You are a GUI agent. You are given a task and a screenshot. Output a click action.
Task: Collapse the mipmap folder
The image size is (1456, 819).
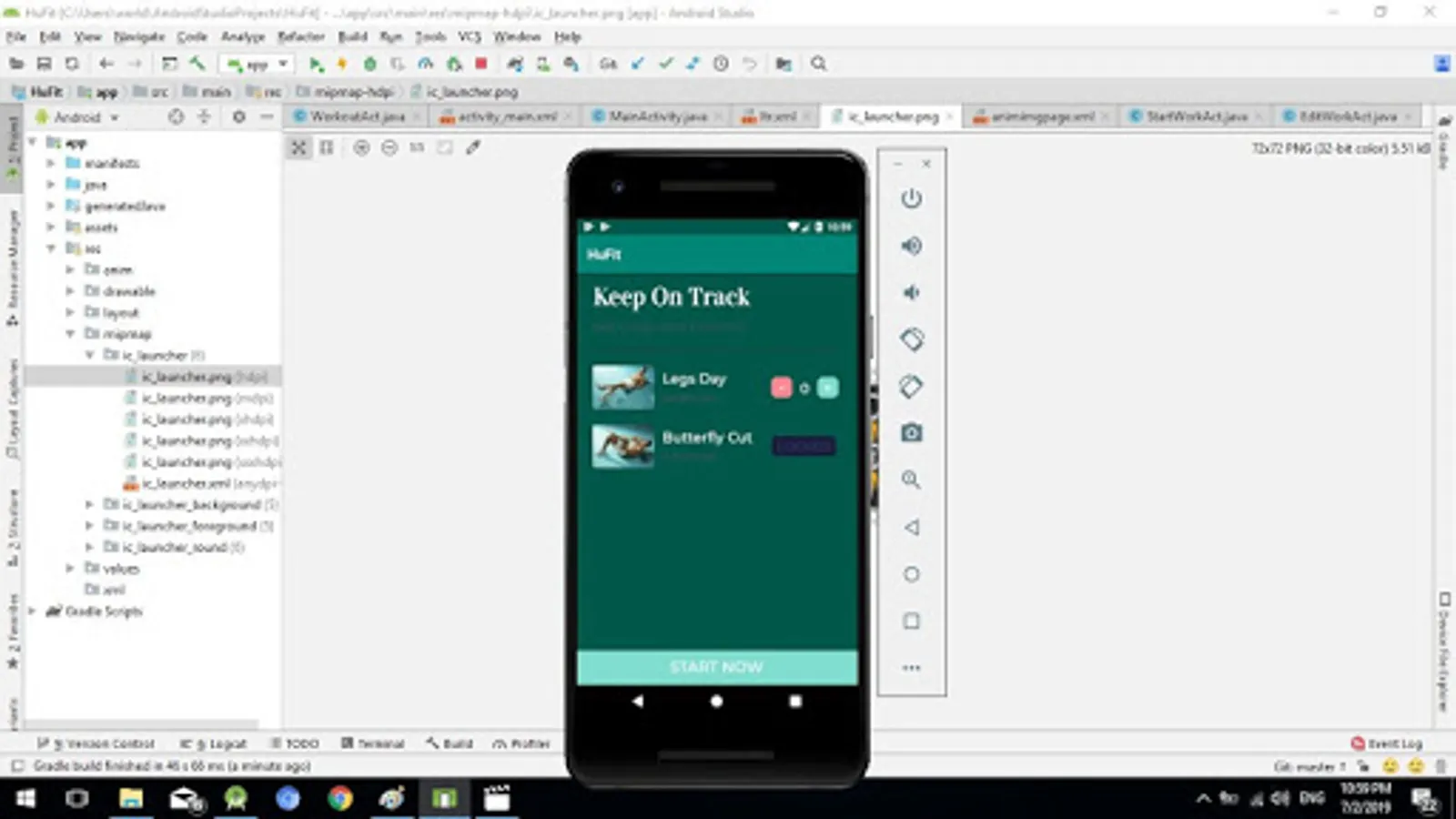pos(70,334)
